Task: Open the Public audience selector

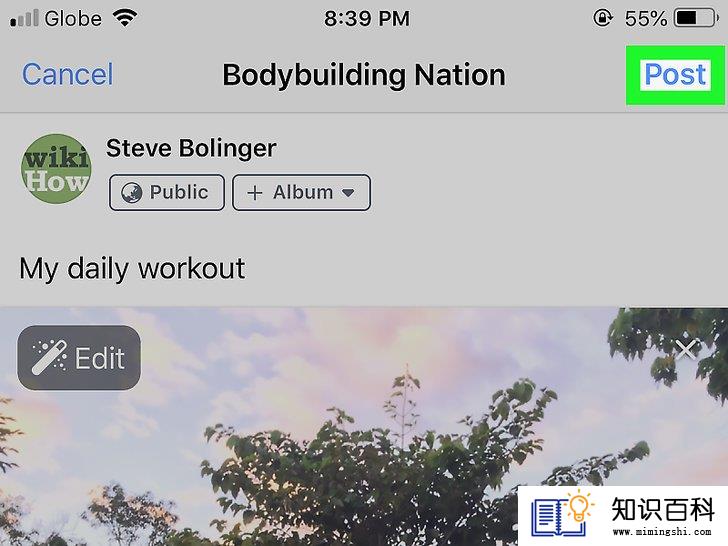Action: pyautogui.click(x=167, y=192)
